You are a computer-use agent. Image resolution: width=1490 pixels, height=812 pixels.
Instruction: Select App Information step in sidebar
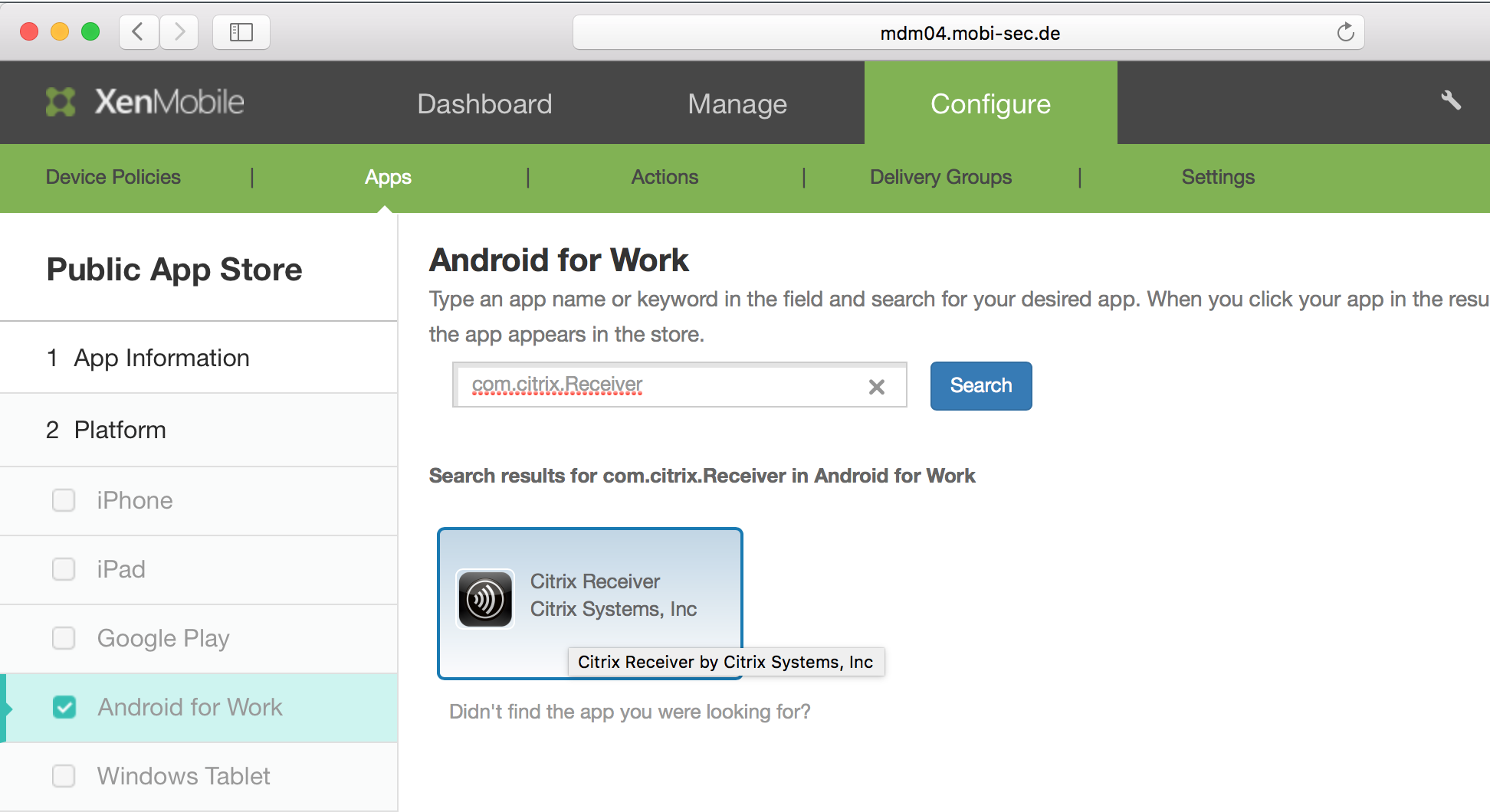[162, 358]
